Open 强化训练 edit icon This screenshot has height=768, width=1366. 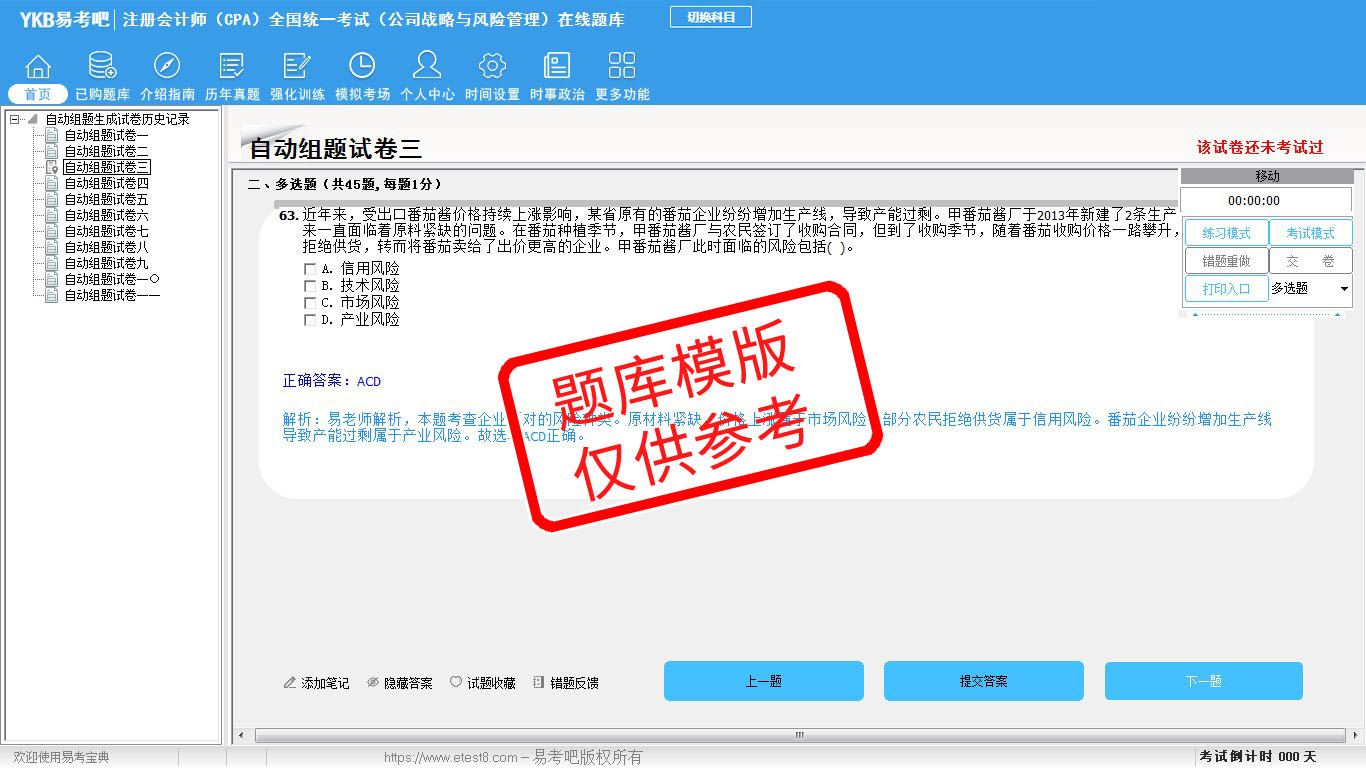click(x=297, y=67)
